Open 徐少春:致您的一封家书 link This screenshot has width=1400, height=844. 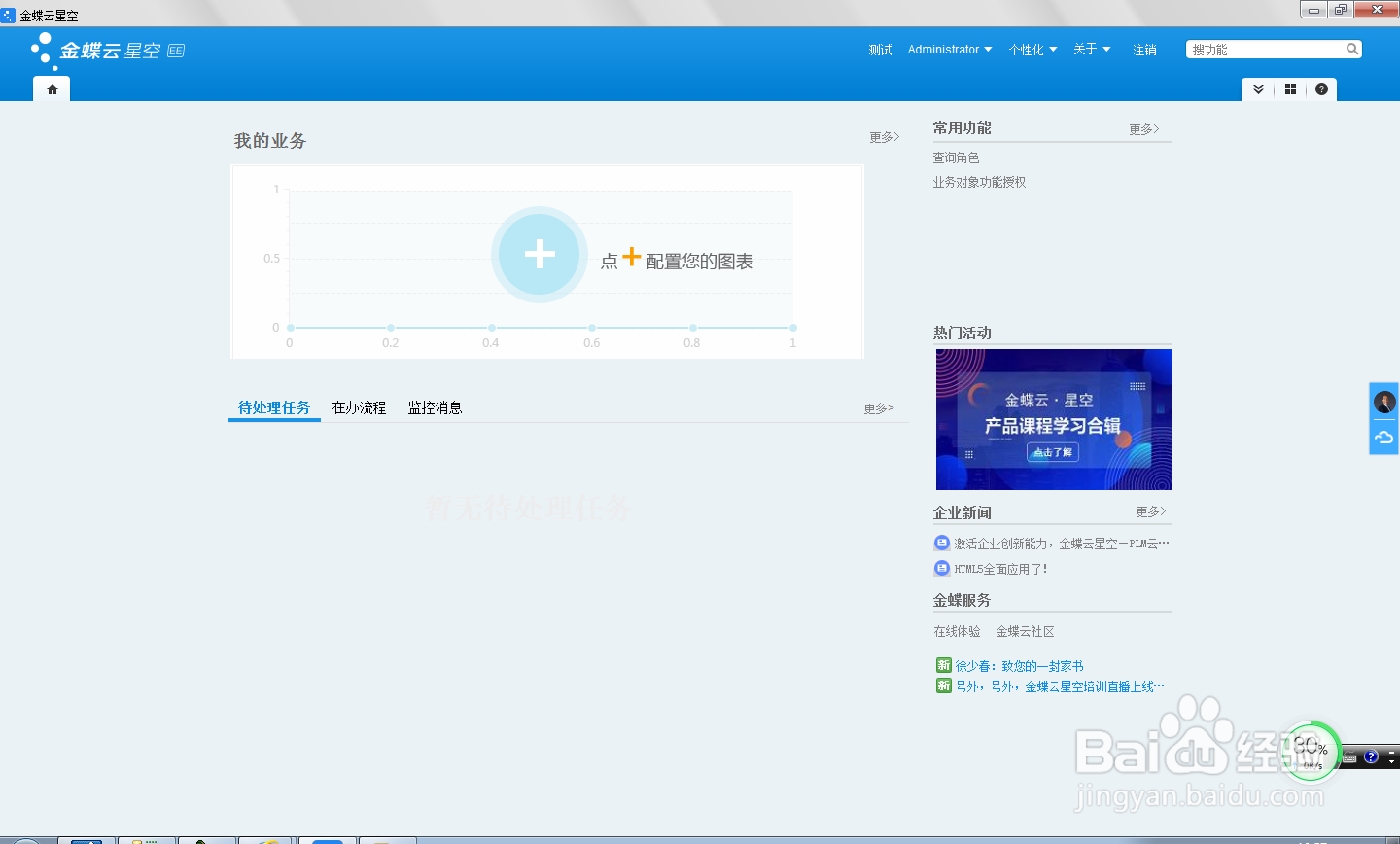coord(1019,666)
